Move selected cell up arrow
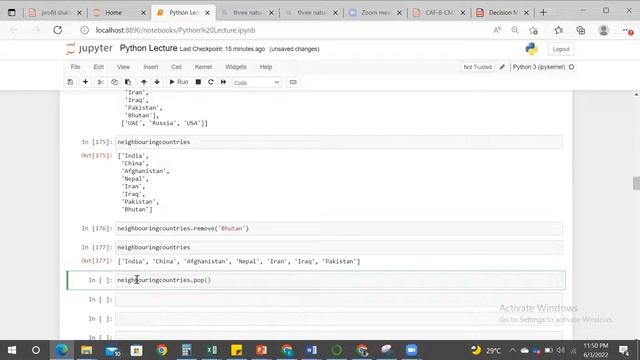Screen dimensions: 640x360 coord(144,82)
